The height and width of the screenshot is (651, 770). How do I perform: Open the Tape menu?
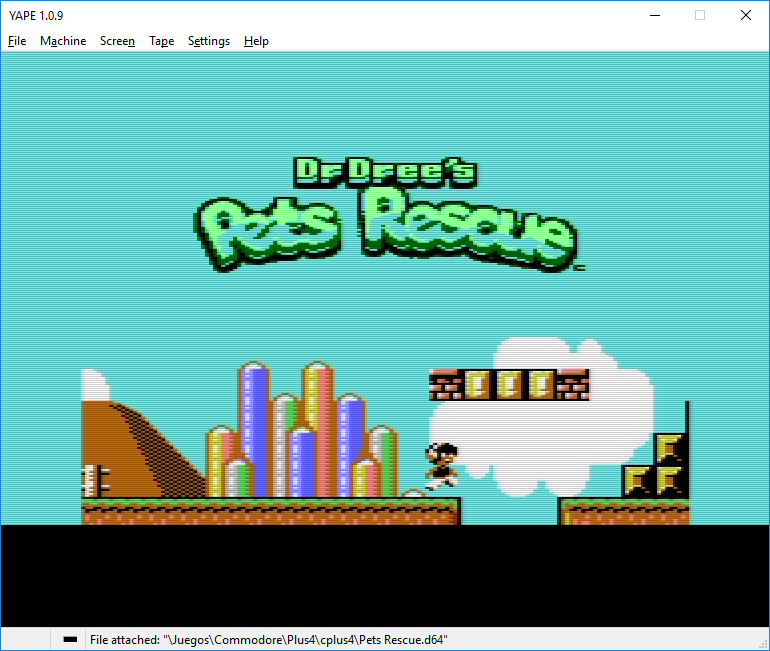point(162,41)
